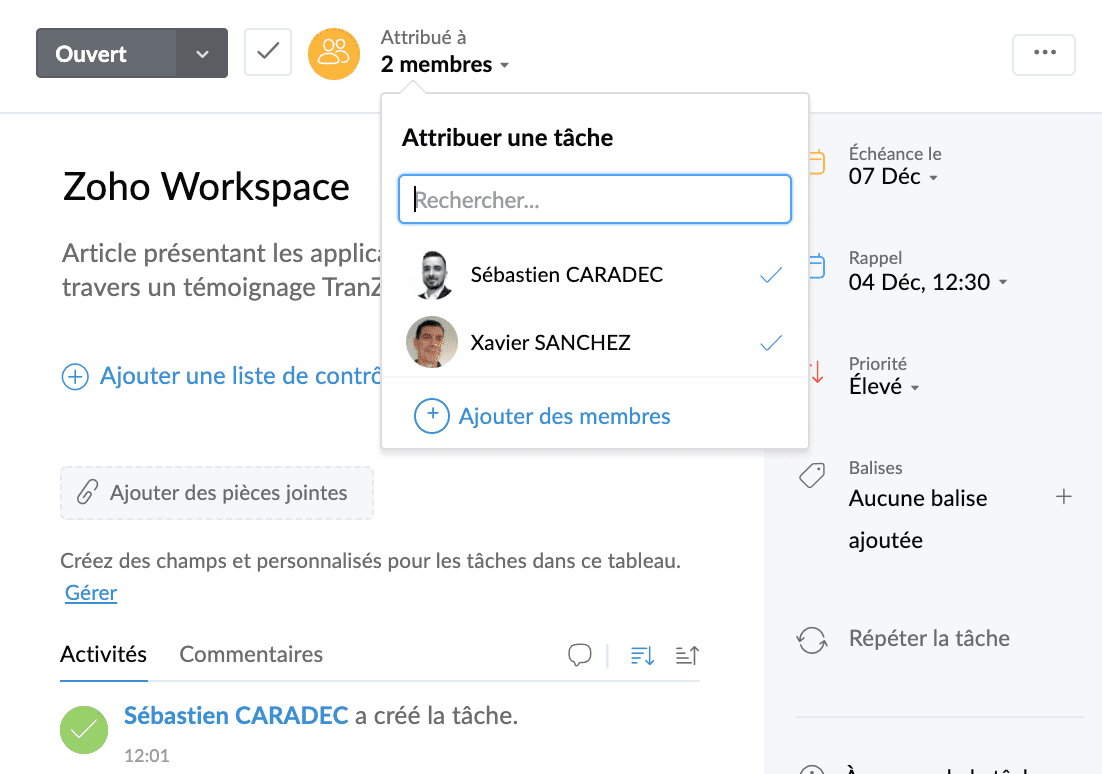Select Xavier SANCHEZ in the assignee list
The image size is (1102, 774).
(595, 343)
